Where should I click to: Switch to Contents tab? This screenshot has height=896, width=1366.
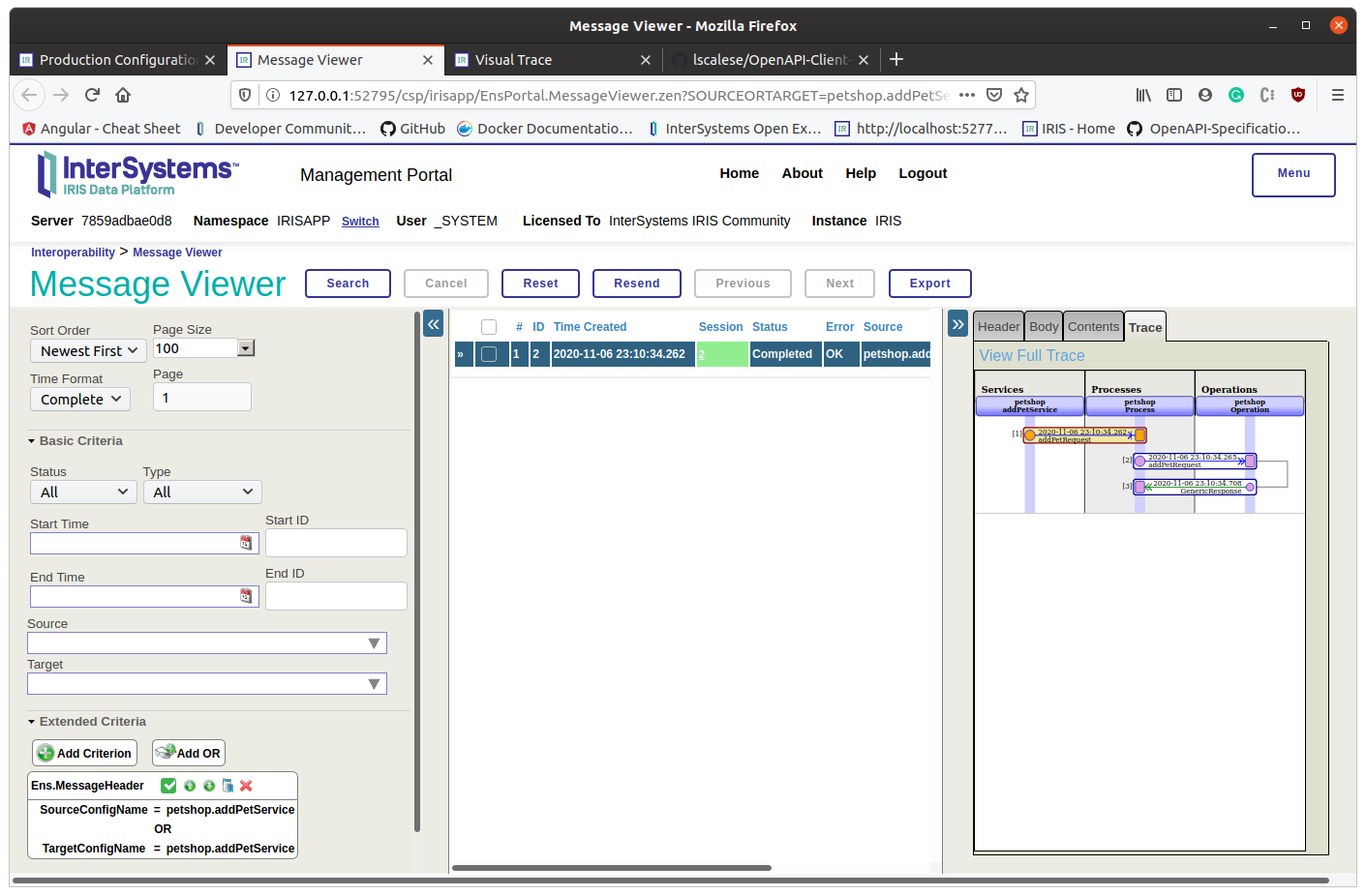point(1093,327)
